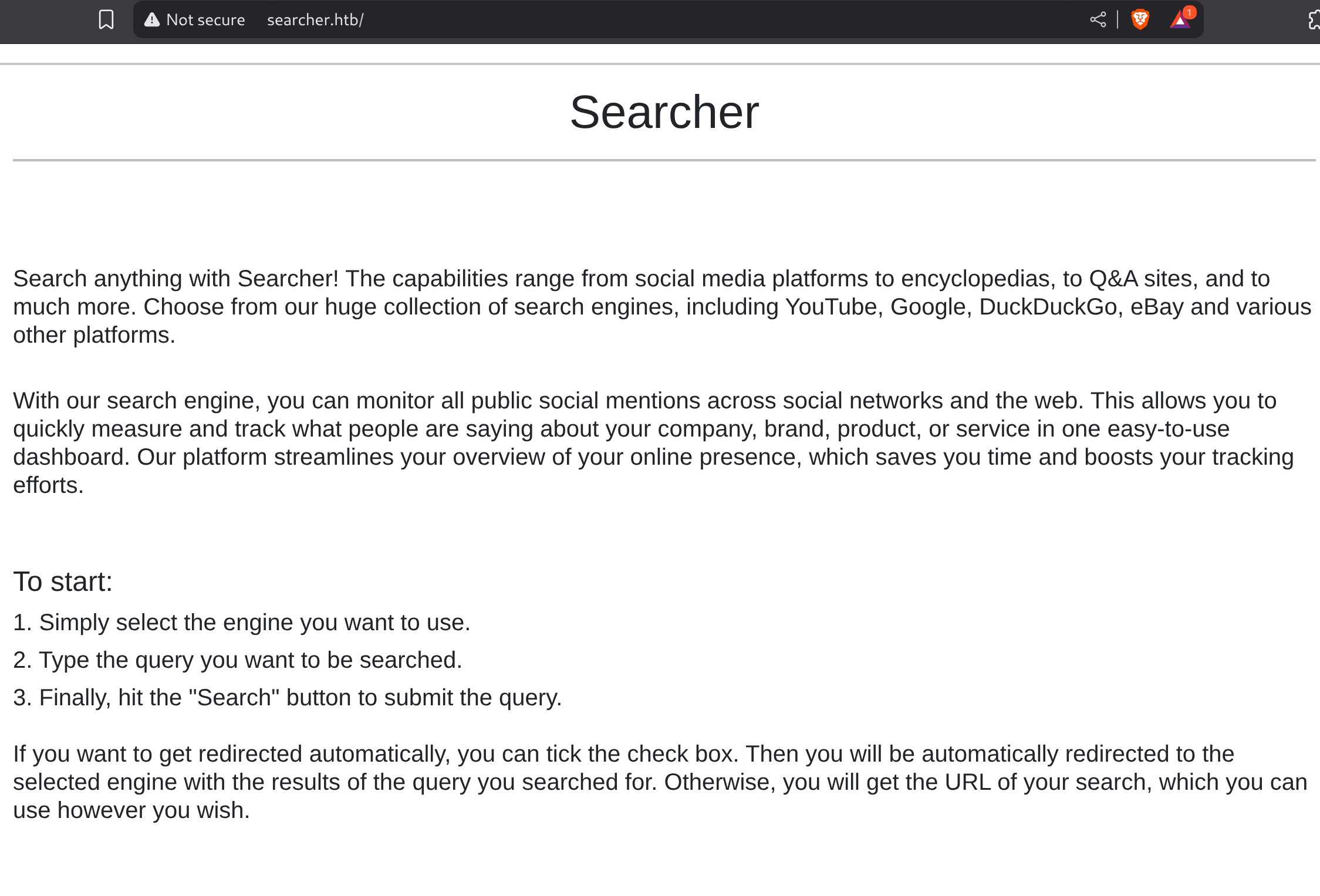Viewport: 1320px width, 896px height.
Task: Click the share icon in address bar
Action: tap(1098, 19)
